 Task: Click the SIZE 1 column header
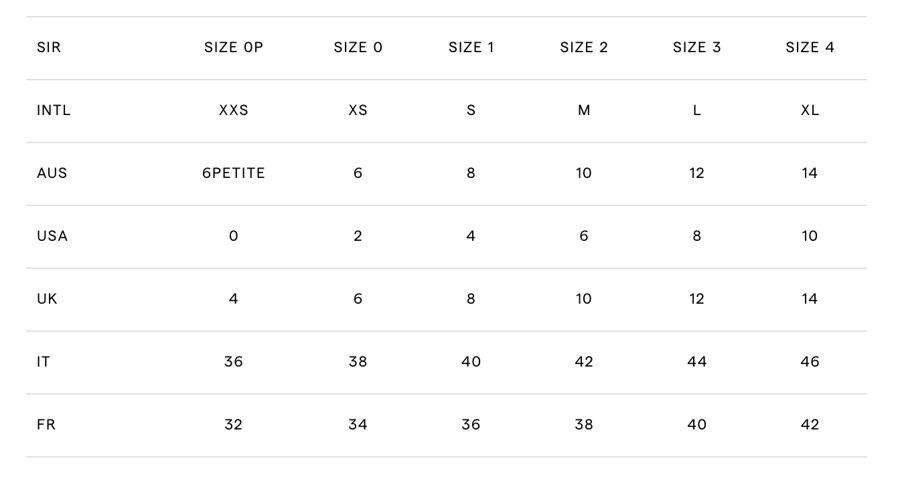coord(471,47)
